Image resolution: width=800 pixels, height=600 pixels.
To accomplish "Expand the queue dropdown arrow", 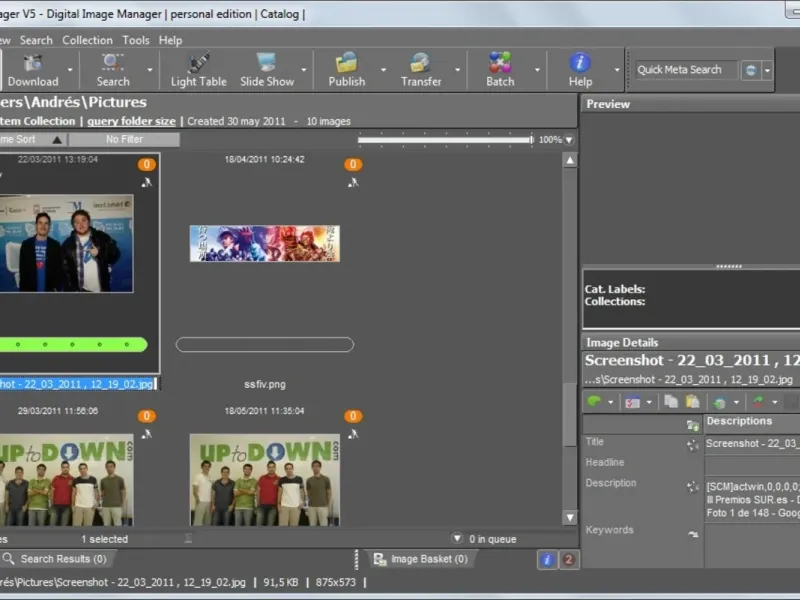I will pos(457,538).
